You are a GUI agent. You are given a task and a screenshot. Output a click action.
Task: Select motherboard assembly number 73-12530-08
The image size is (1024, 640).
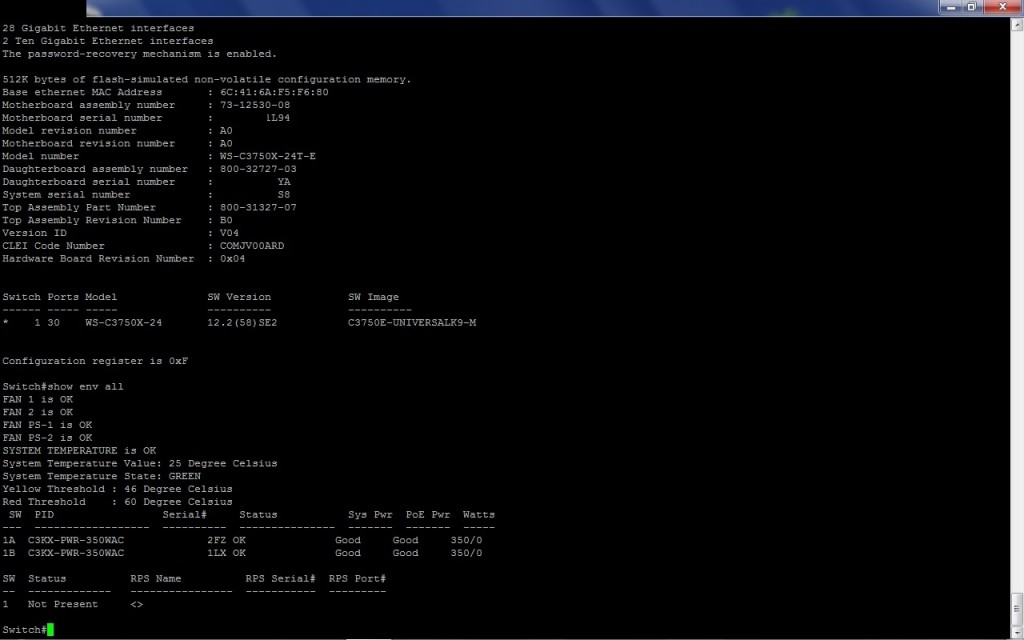tap(255, 105)
